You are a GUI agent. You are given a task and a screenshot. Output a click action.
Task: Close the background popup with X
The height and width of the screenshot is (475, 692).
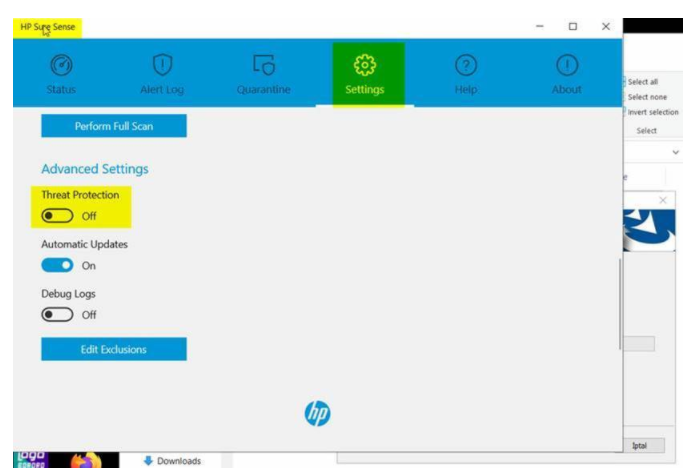click(663, 200)
